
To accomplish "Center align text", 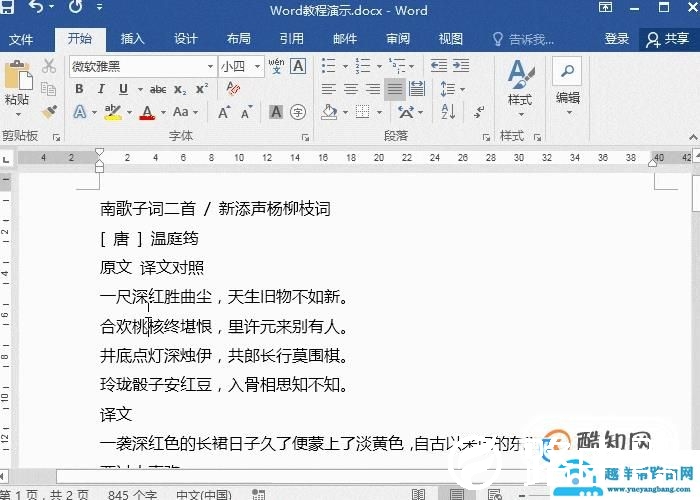I will pos(351,89).
